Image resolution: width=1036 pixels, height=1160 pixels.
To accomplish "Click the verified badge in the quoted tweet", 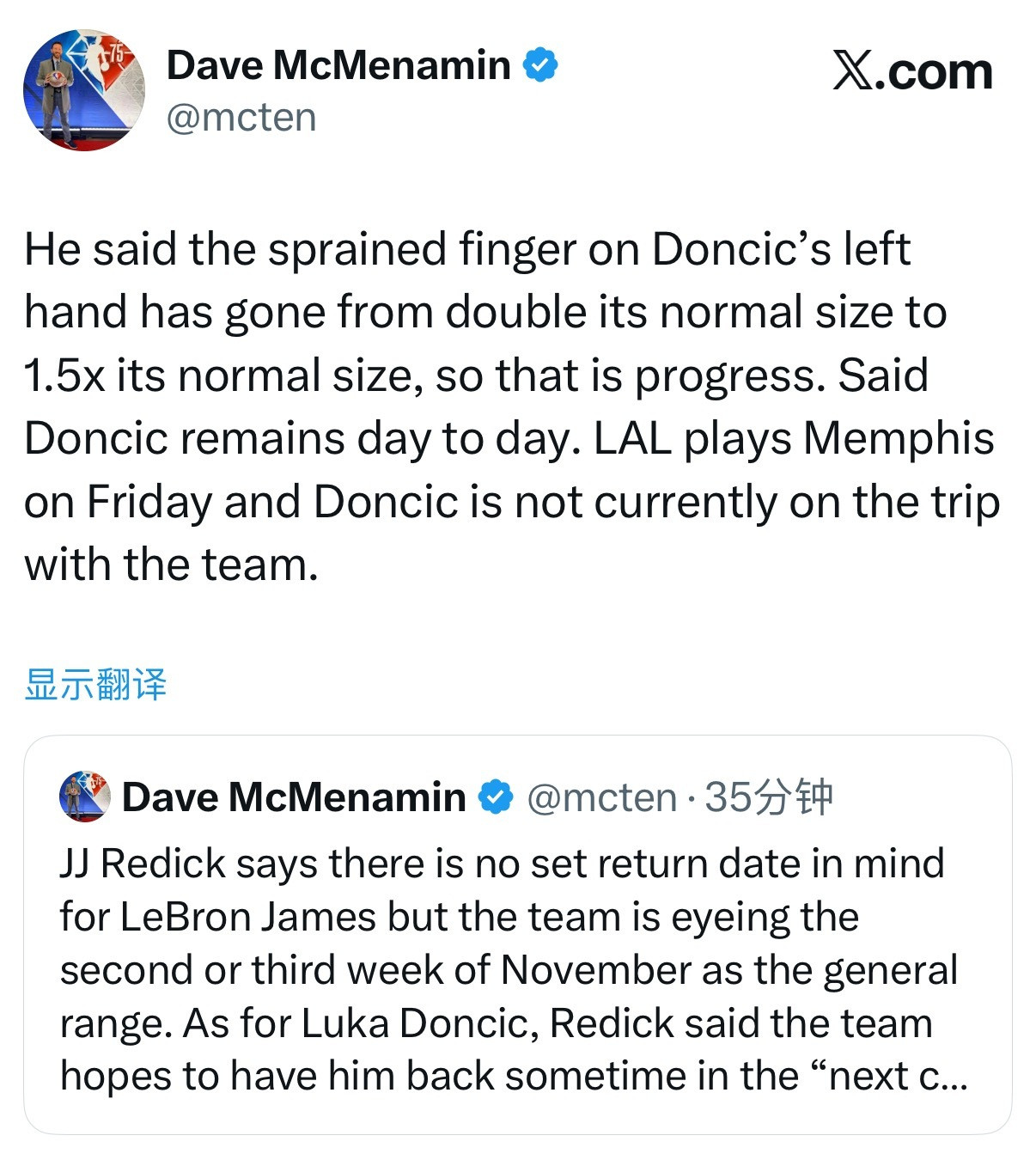I will pyautogui.click(x=495, y=797).
